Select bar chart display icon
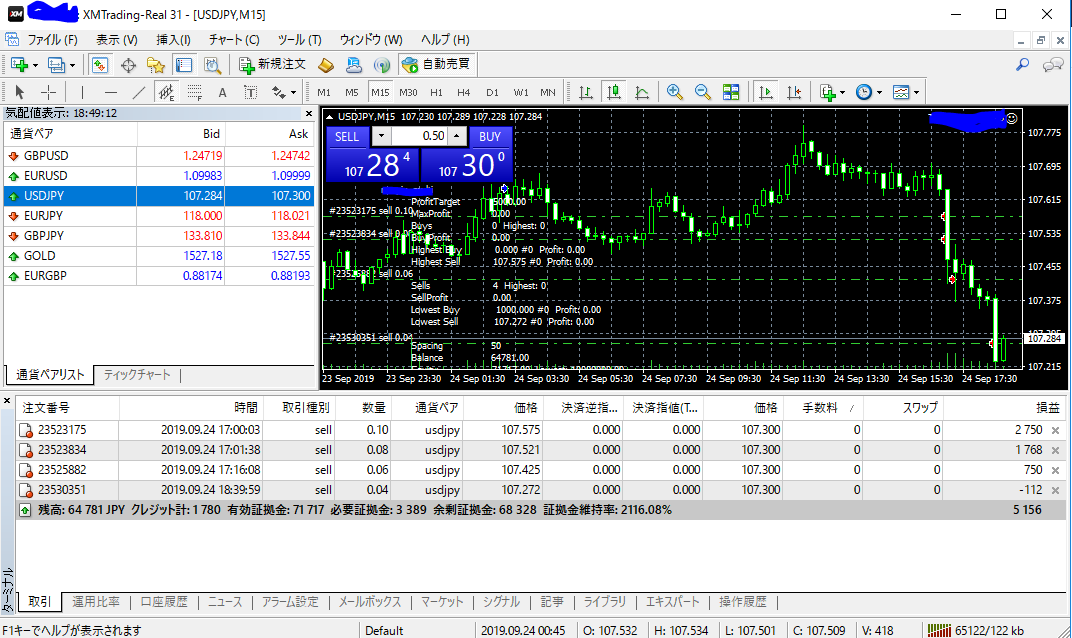 [586, 92]
